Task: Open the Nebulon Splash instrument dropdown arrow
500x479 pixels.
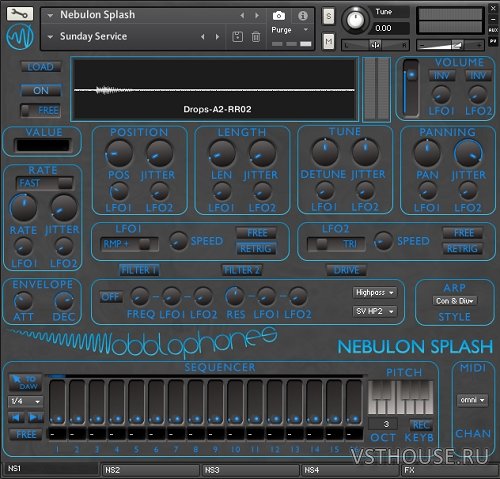Action: pos(50,15)
